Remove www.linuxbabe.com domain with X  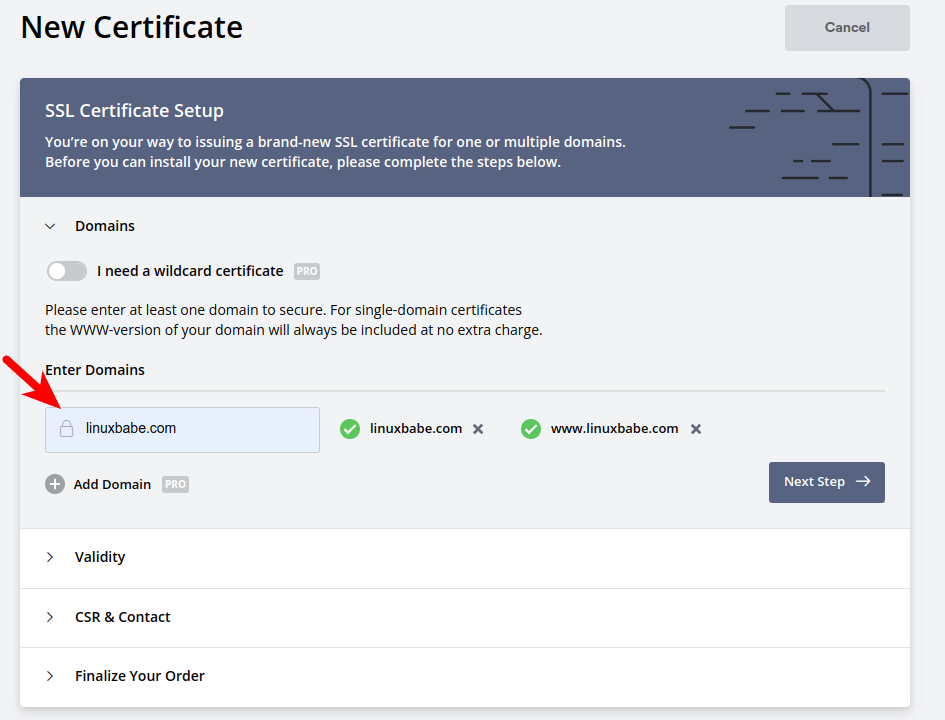tap(696, 429)
